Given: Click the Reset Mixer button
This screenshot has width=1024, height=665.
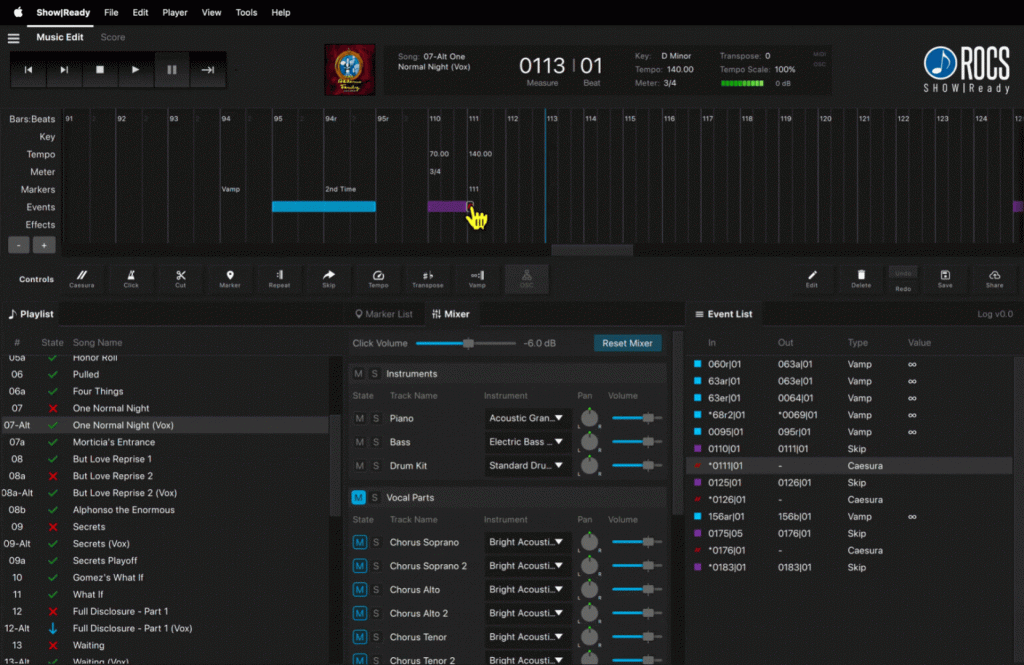Looking at the screenshot, I should (x=627, y=343).
